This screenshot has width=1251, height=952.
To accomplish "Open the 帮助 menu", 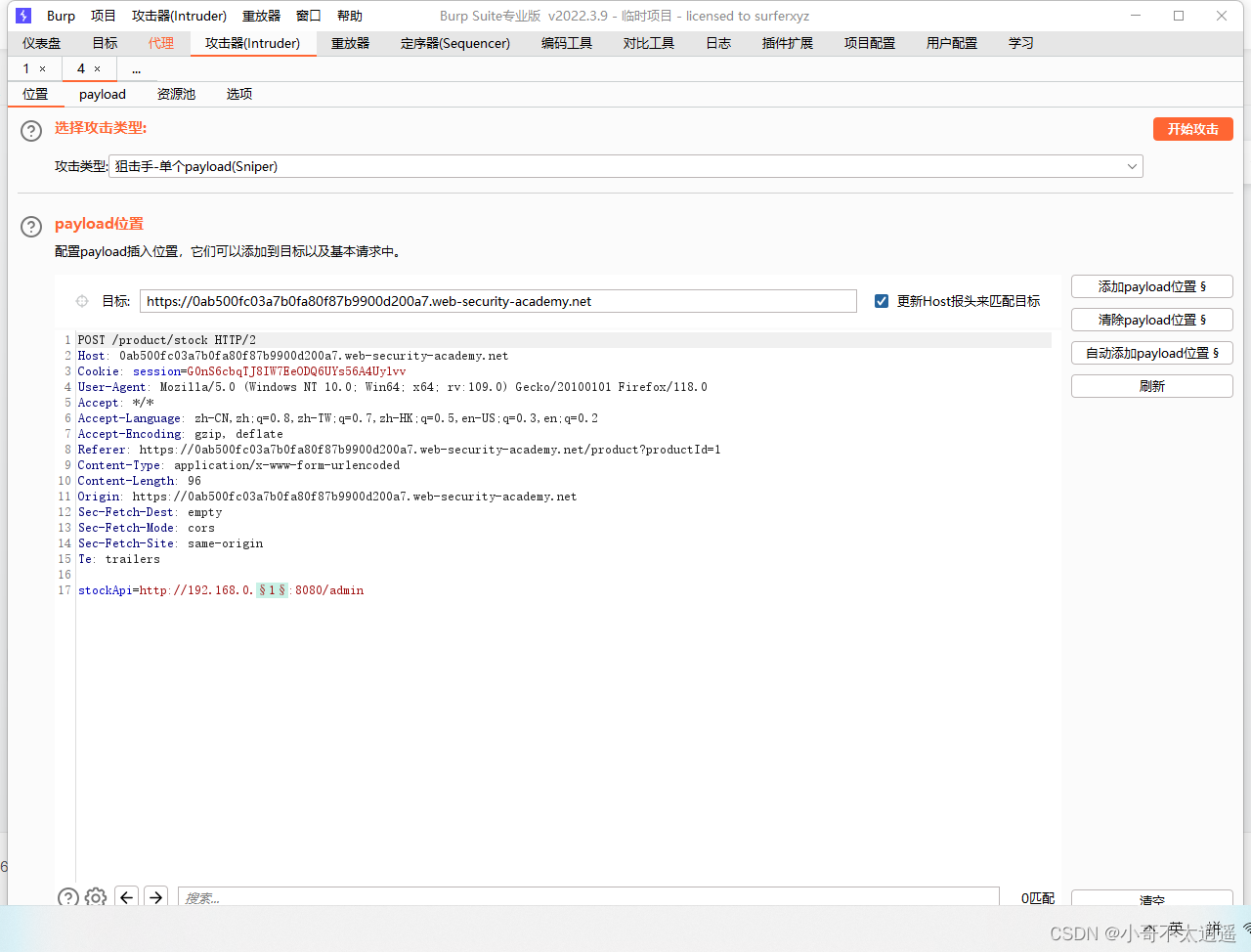I will [x=350, y=16].
